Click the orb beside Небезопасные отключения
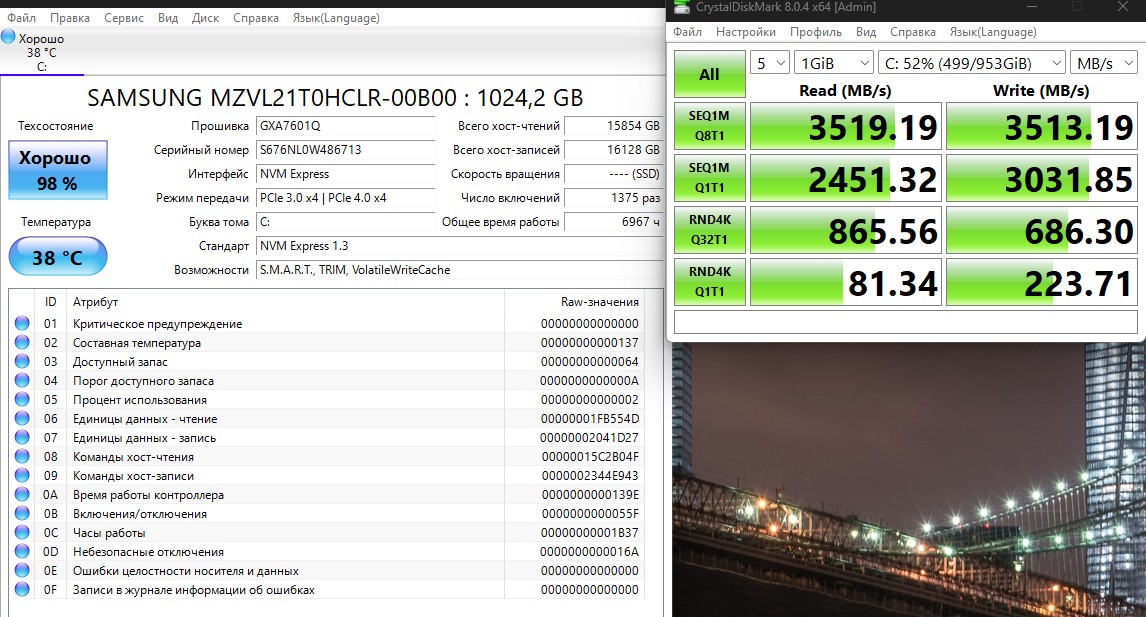1146x617 pixels. point(22,551)
